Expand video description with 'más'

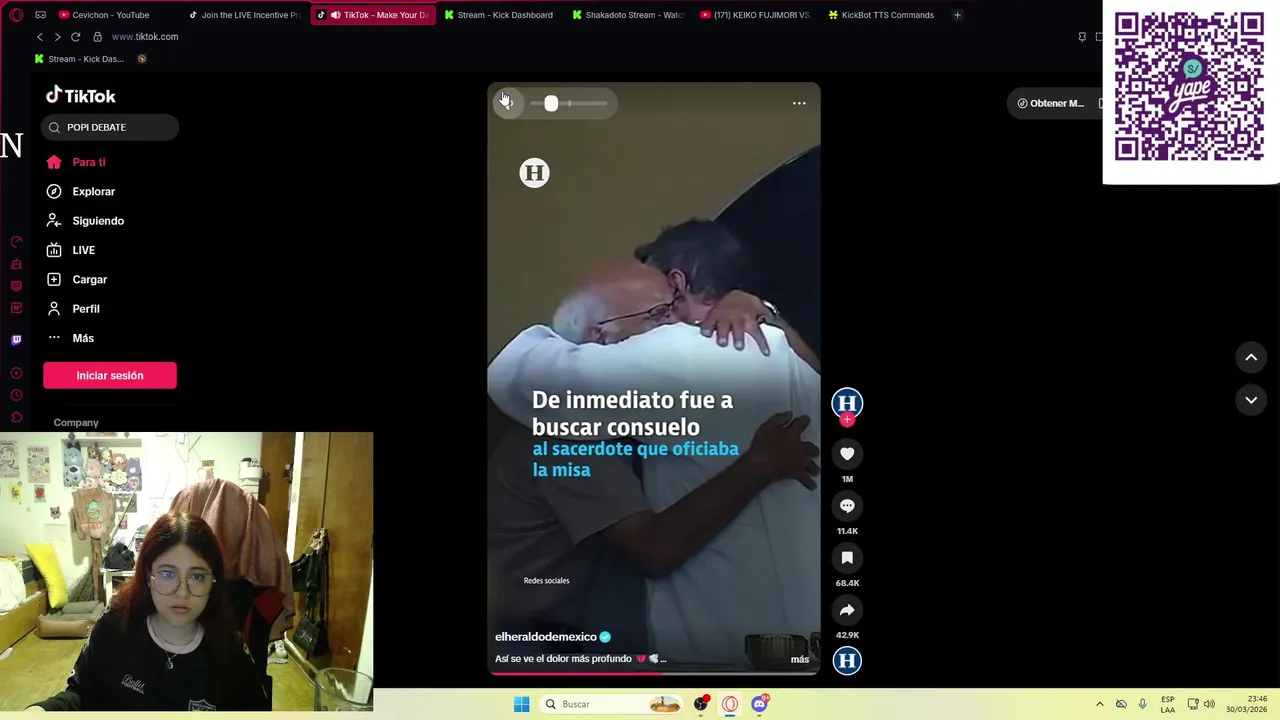tap(800, 659)
